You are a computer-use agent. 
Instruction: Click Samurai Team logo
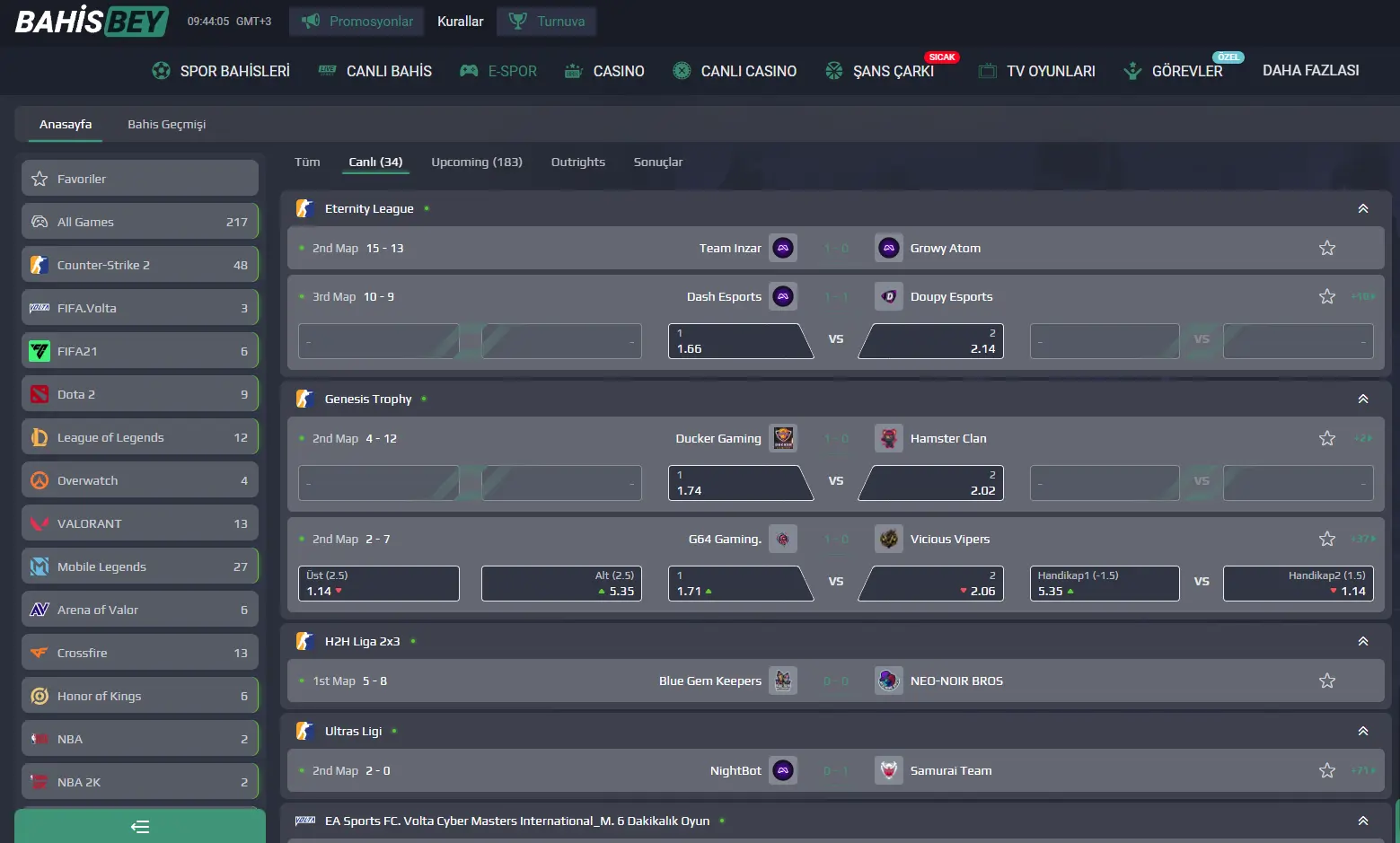(x=889, y=770)
